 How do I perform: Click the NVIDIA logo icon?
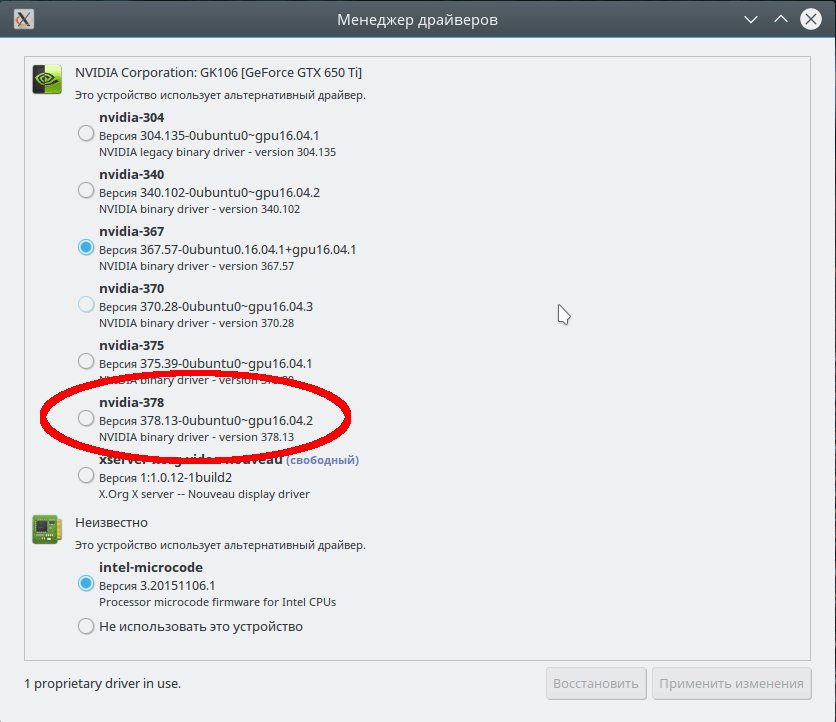(x=47, y=79)
